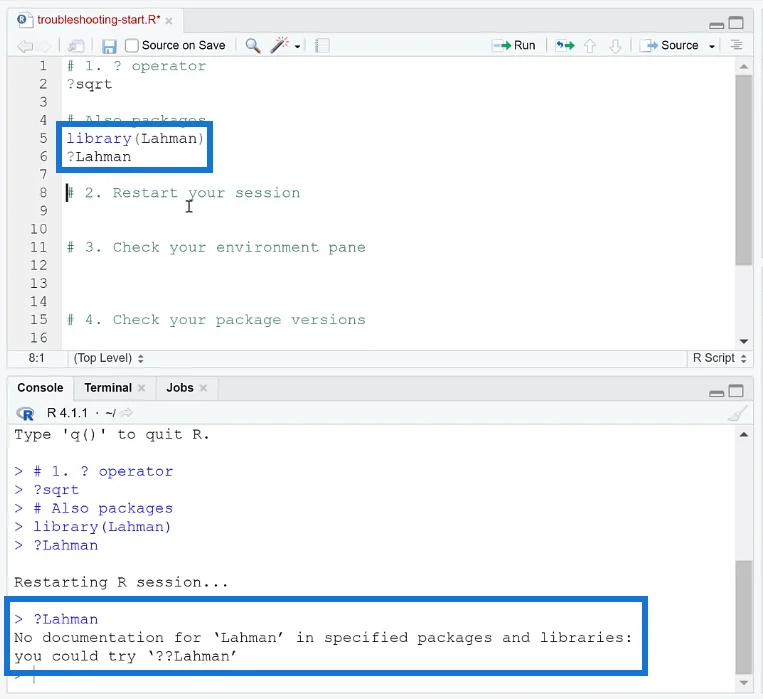Minimize the source editor pane
The width and height of the screenshot is (763, 699).
coord(717,24)
